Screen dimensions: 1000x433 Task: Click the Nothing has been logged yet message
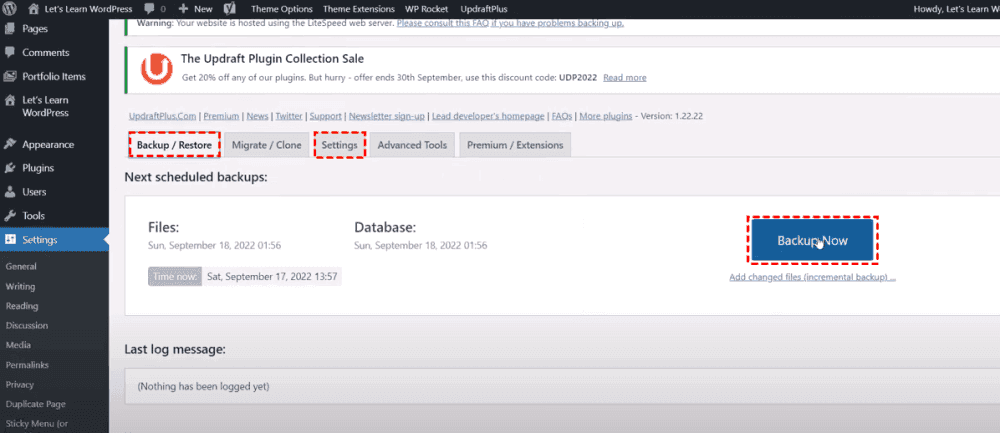click(x=203, y=386)
